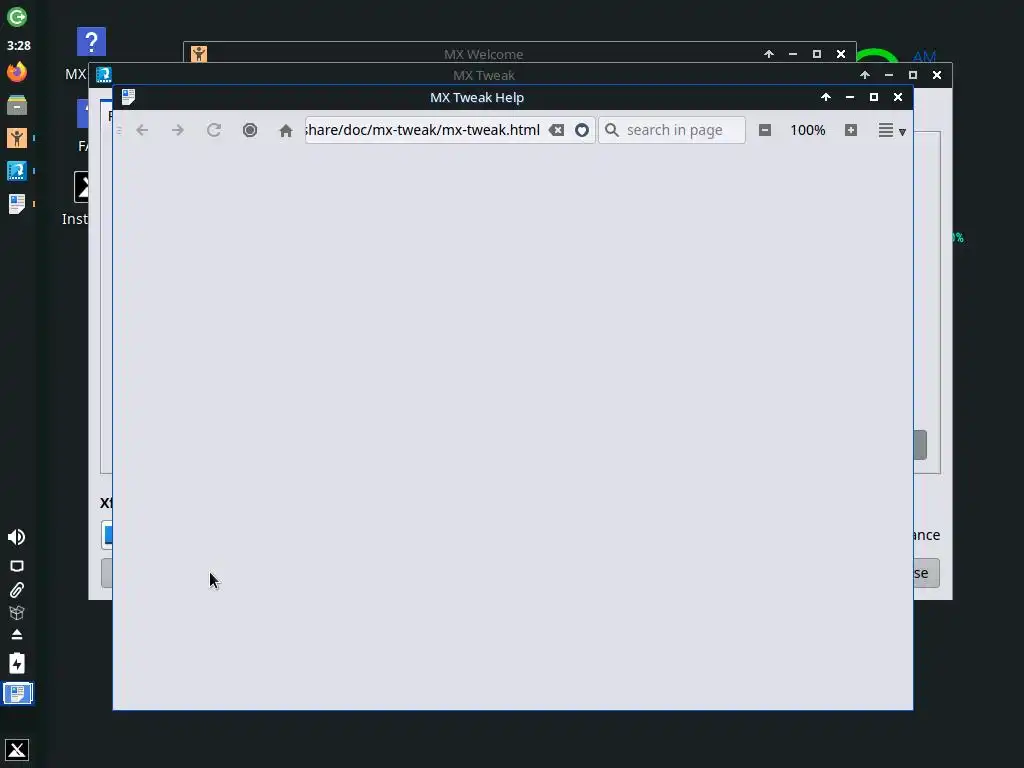1024x768 pixels.
Task: Open the hamburger menu dropdown
Action: (x=891, y=131)
